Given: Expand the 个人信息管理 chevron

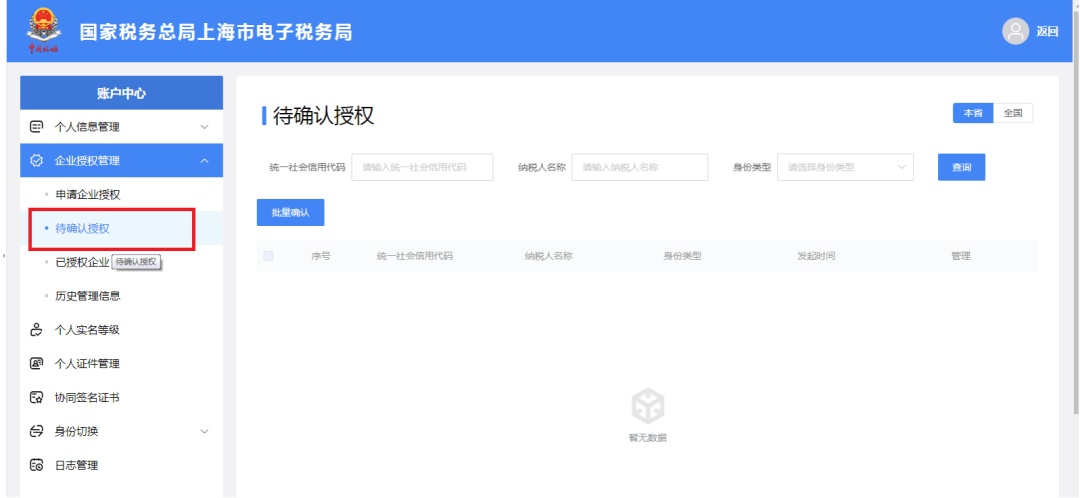Looking at the screenshot, I should (205, 127).
